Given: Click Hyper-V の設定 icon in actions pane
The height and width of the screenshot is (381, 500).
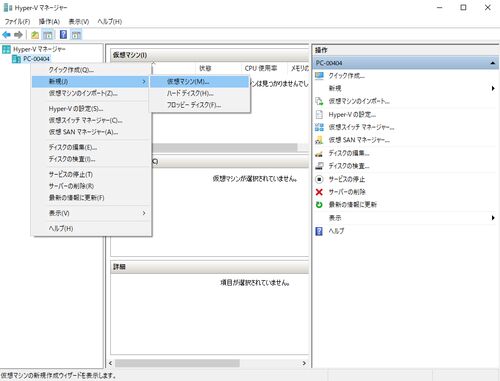Looking at the screenshot, I should click(x=319, y=114).
